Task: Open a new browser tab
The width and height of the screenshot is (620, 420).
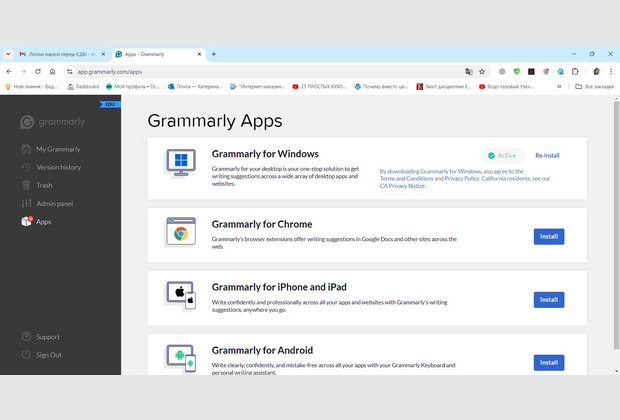Action: pos(214,54)
